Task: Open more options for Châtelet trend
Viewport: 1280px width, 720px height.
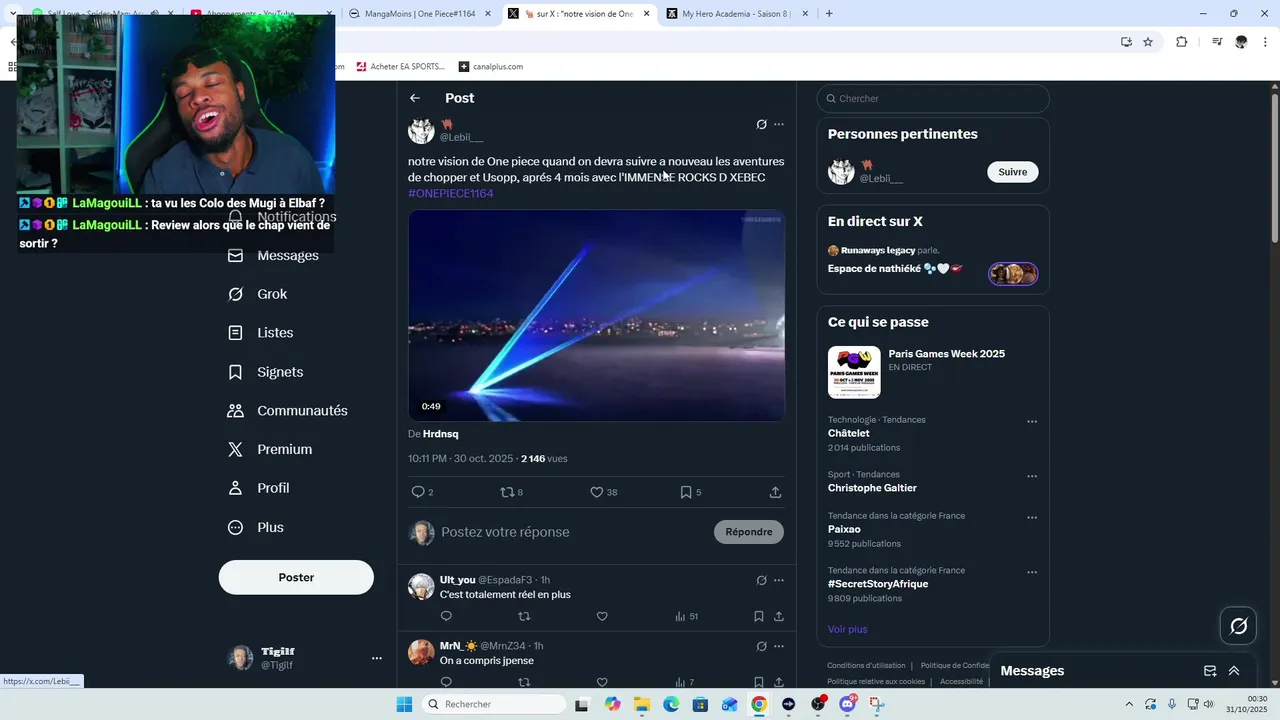Action: pyautogui.click(x=1032, y=422)
